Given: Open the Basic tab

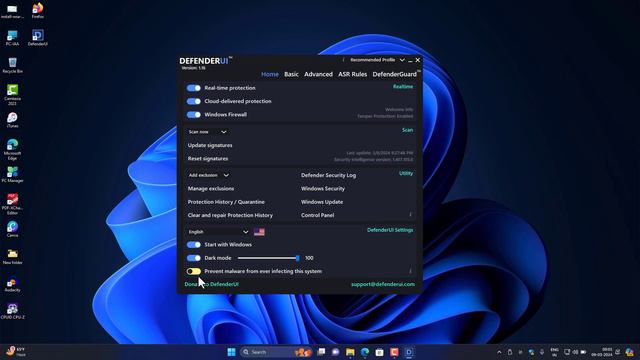Looking at the screenshot, I should [x=291, y=74].
